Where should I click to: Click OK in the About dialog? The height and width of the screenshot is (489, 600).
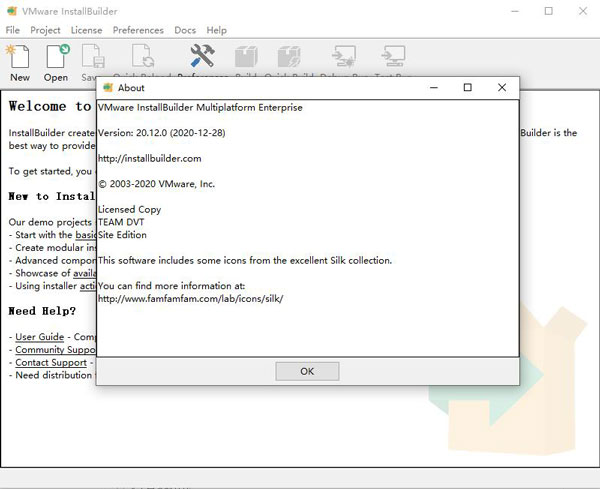[307, 371]
